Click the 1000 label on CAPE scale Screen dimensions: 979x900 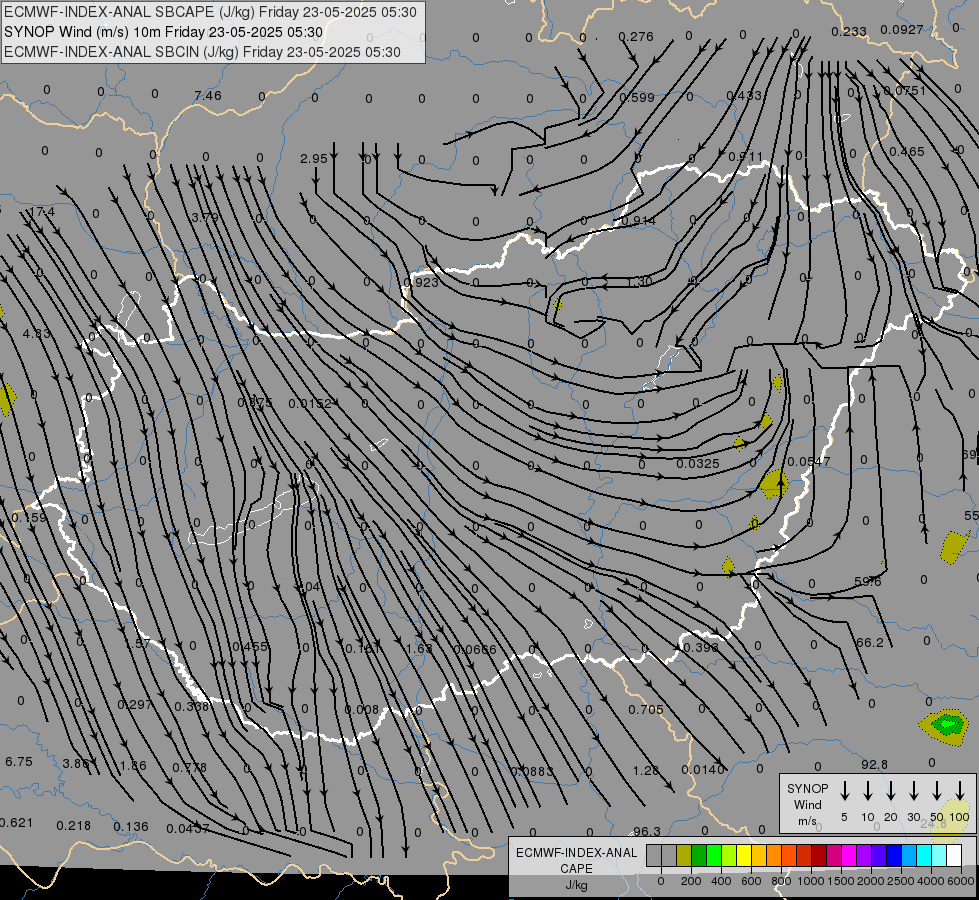(x=810, y=881)
